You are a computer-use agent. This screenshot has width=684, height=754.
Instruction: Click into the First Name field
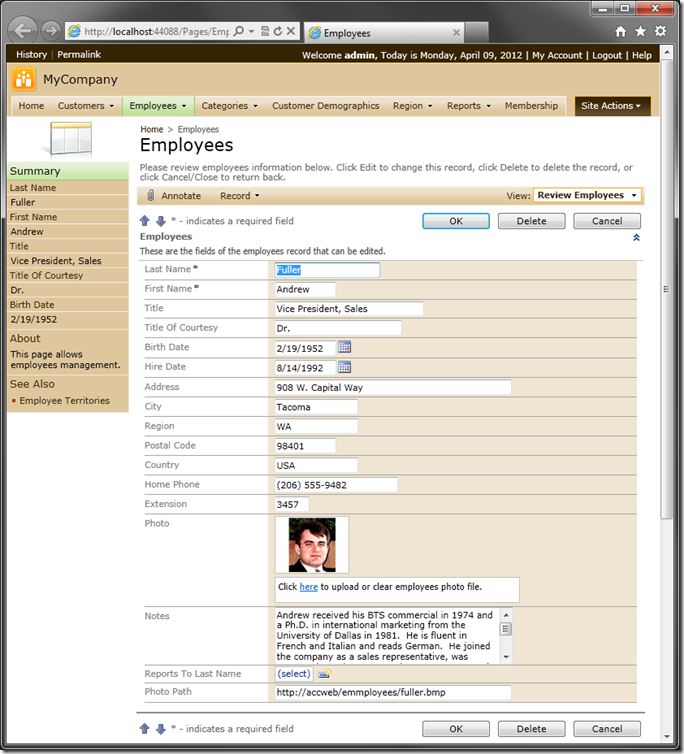(305, 289)
